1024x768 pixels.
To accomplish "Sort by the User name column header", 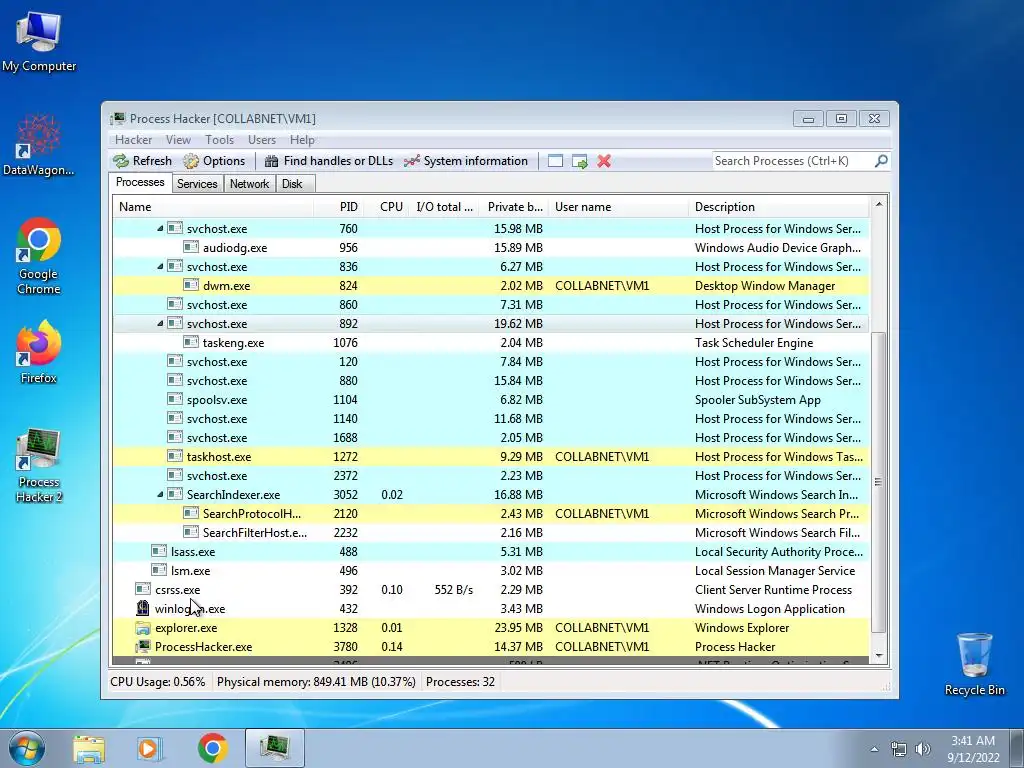I will pyautogui.click(x=618, y=207).
